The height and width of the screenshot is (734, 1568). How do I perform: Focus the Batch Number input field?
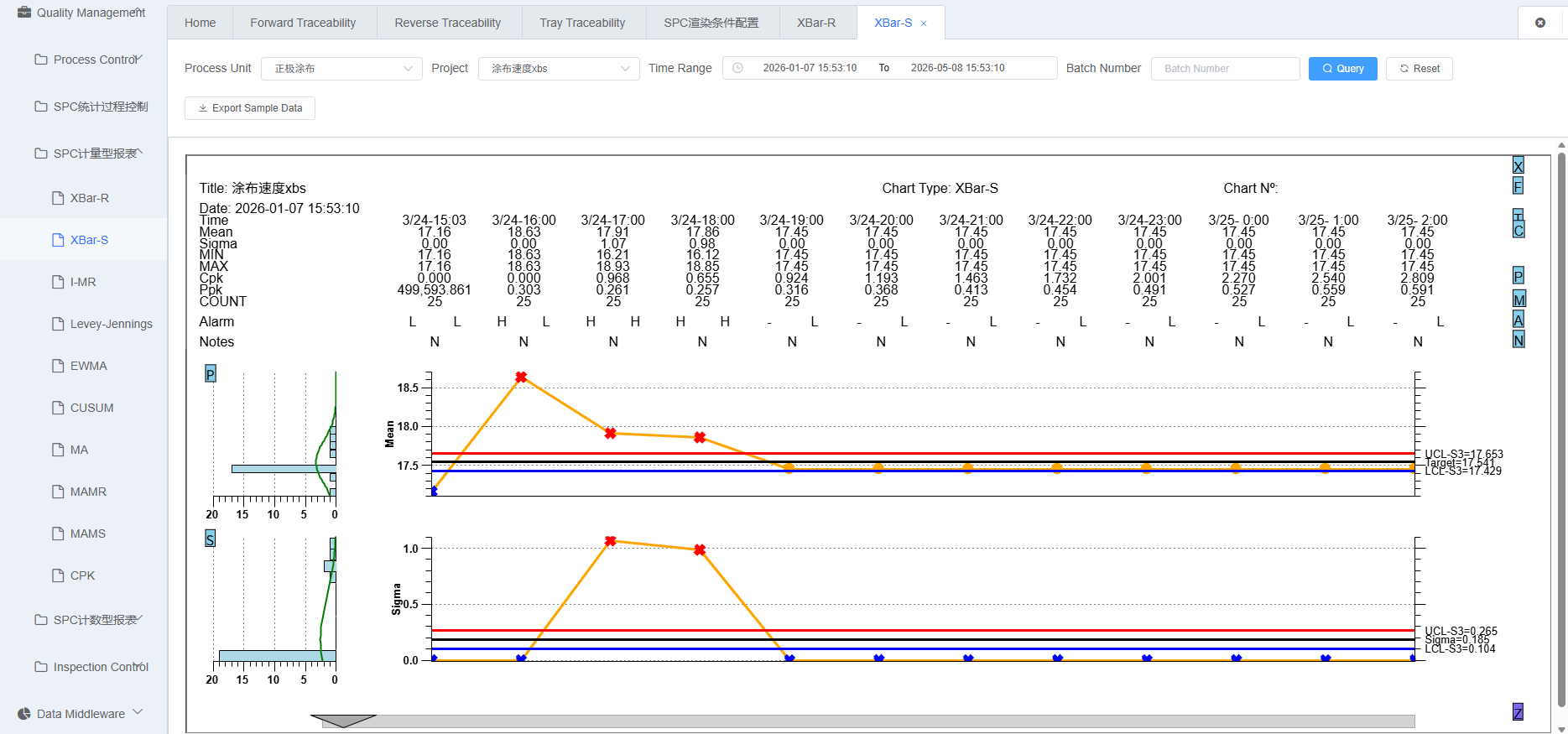1225,69
